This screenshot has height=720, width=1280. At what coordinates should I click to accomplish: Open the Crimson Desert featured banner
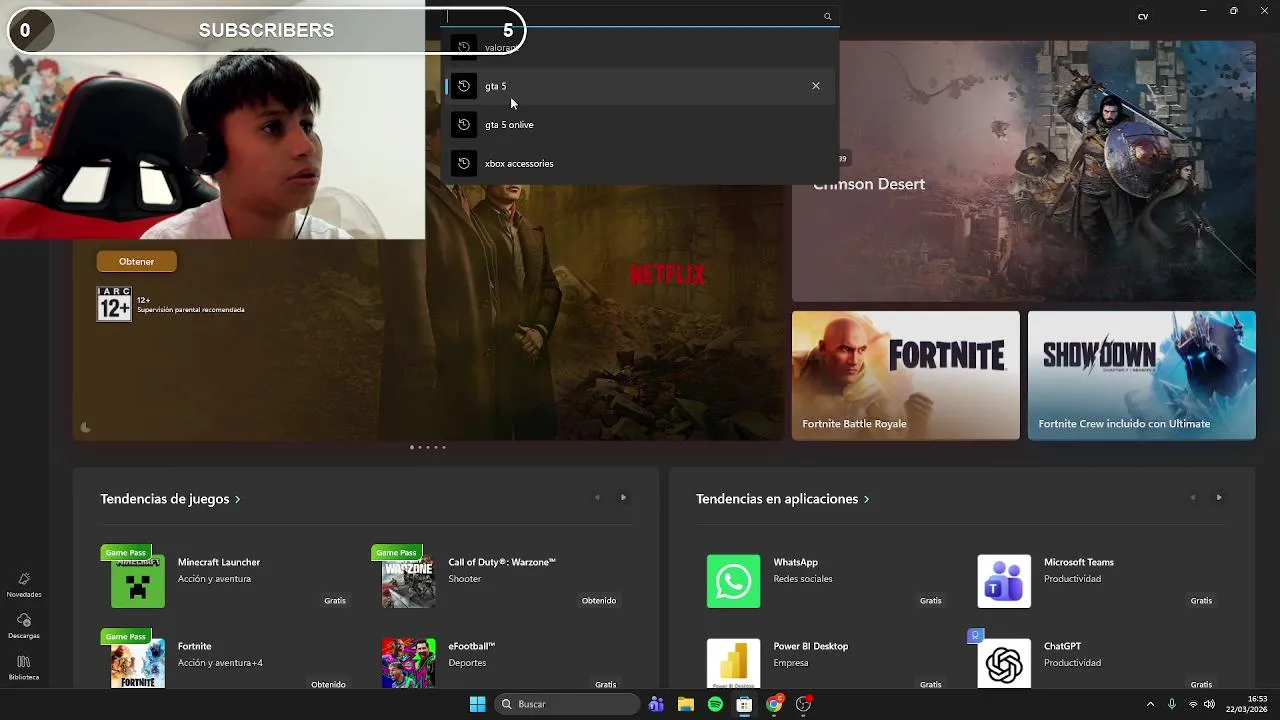tap(1024, 171)
